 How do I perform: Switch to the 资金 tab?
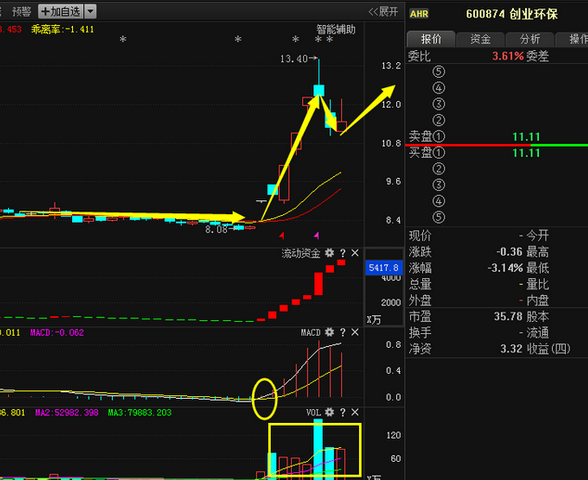coord(480,39)
